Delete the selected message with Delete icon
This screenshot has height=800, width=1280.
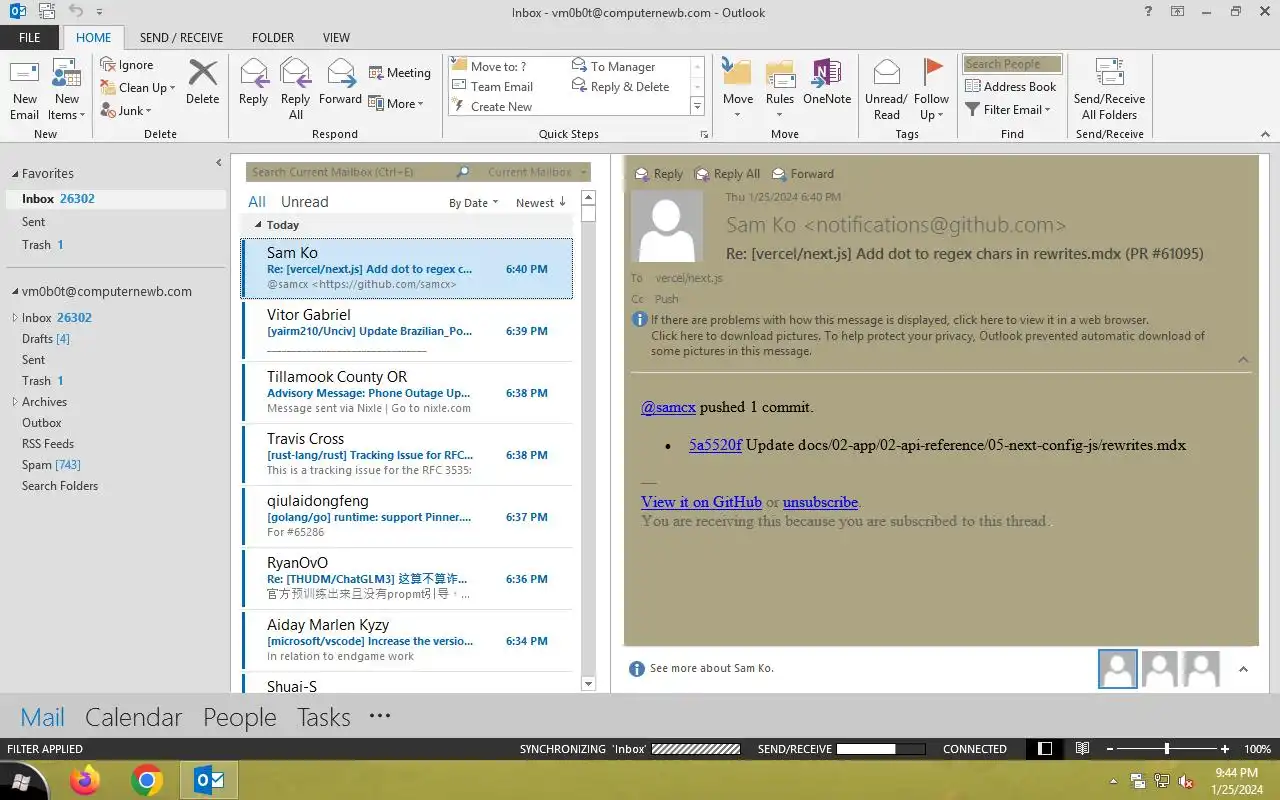pos(202,82)
